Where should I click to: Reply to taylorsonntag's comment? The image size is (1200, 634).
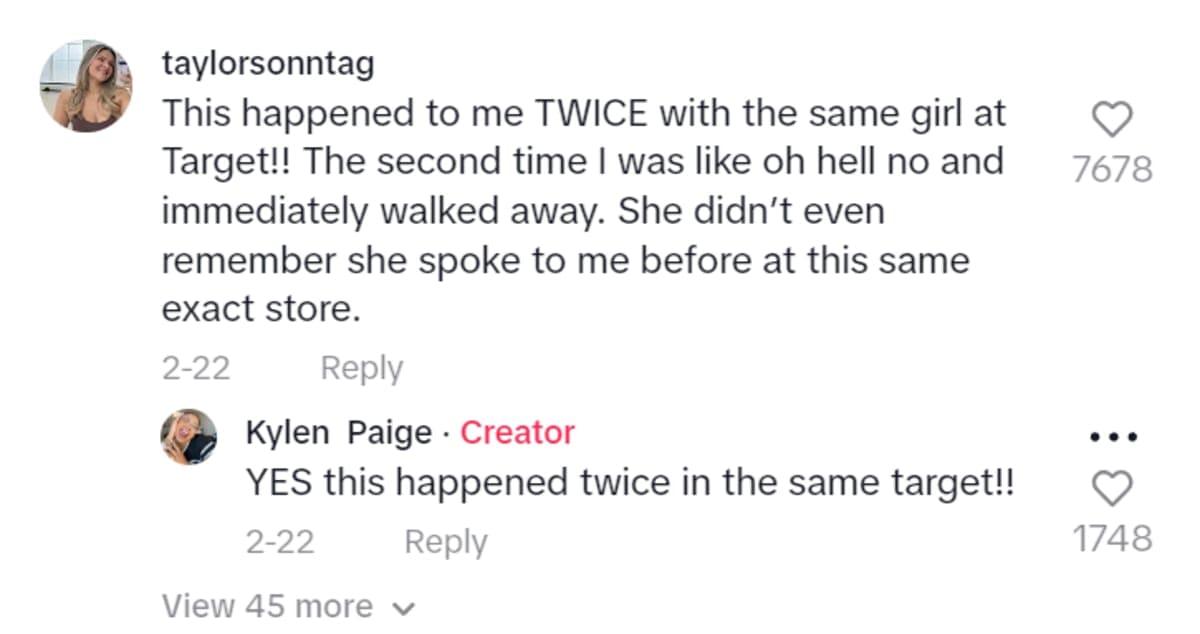(361, 369)
